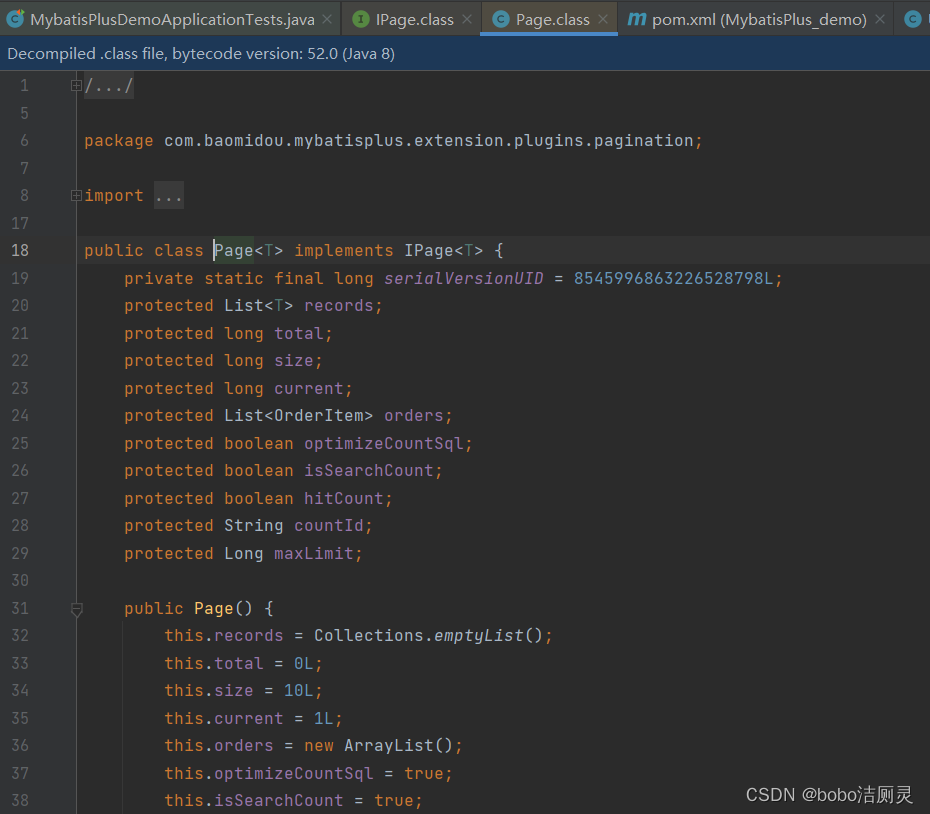Click the serialVersionUID field name
This screenshot has width=930, height=814.
coord(463,278)
